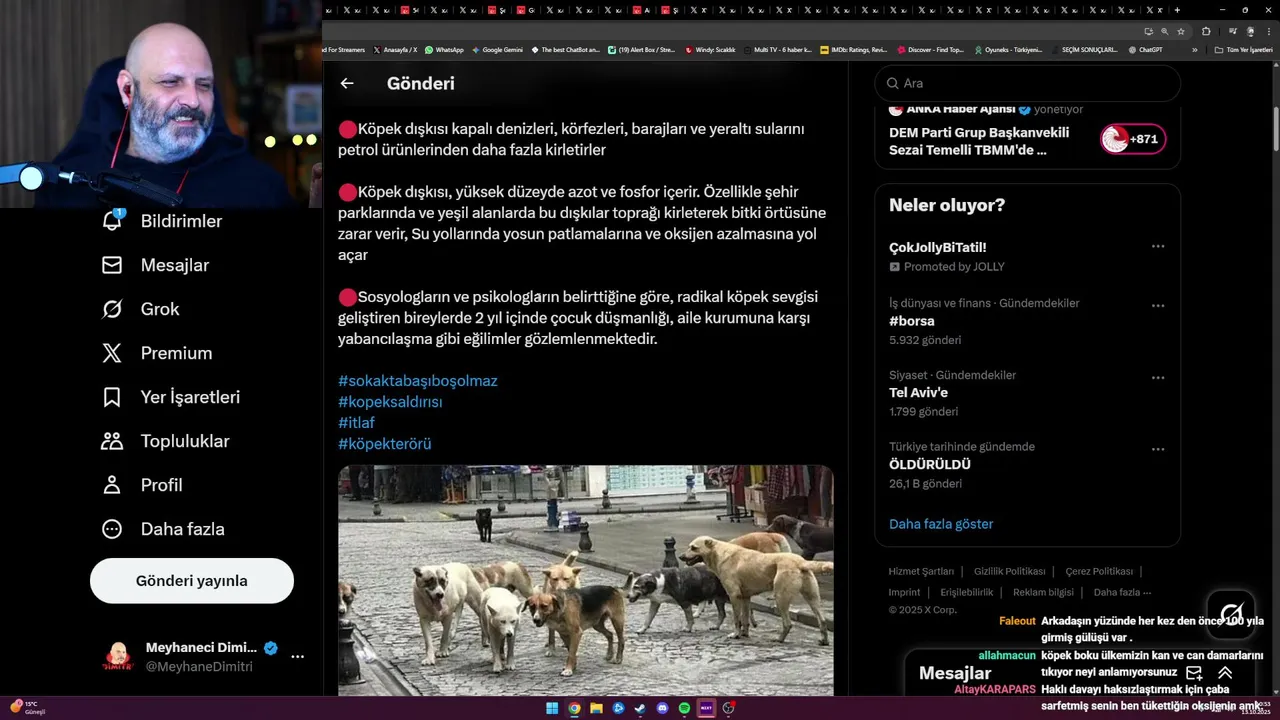Open the Reklam bilgisi footer link

tap(1043, 592)
